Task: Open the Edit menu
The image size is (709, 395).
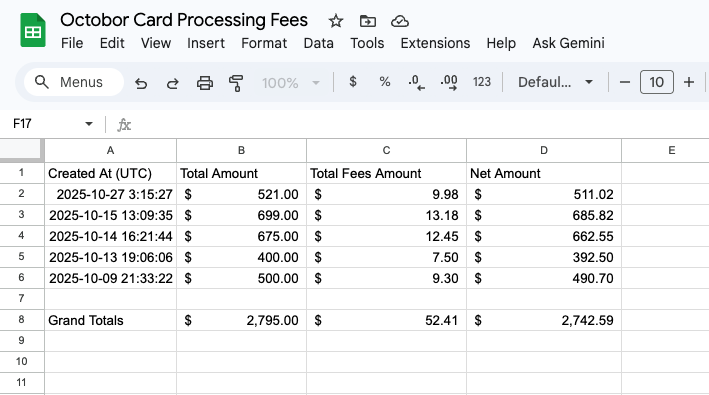Action: pos(112,43)
